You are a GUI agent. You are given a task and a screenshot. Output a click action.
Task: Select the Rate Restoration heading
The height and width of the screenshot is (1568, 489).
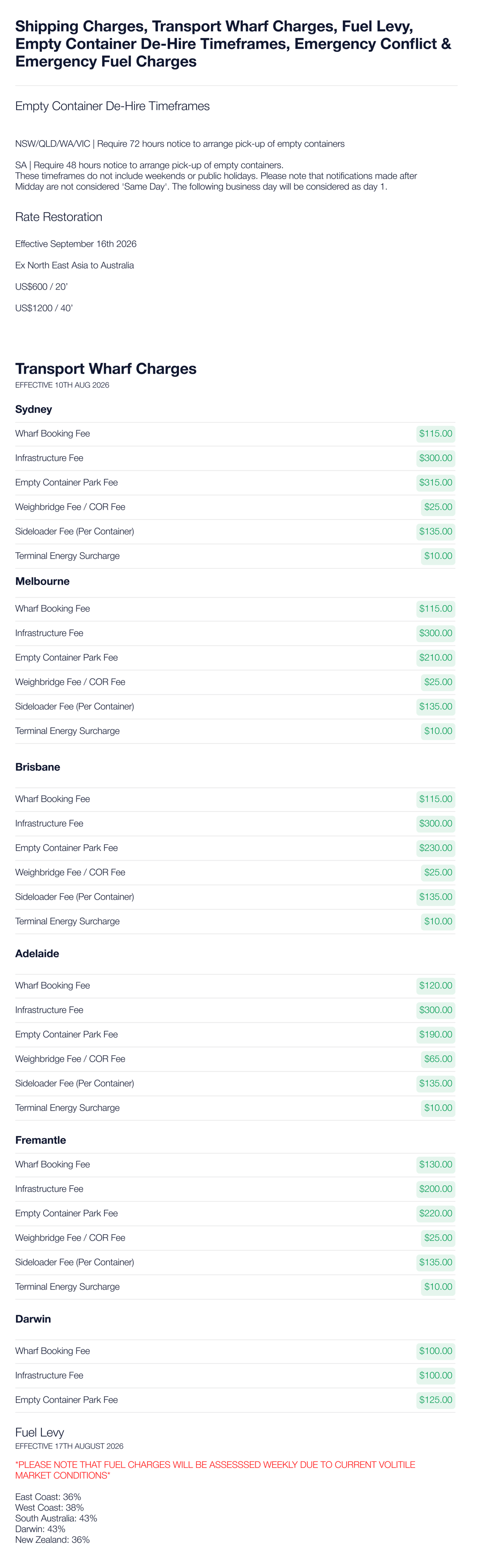pos(59,217)
